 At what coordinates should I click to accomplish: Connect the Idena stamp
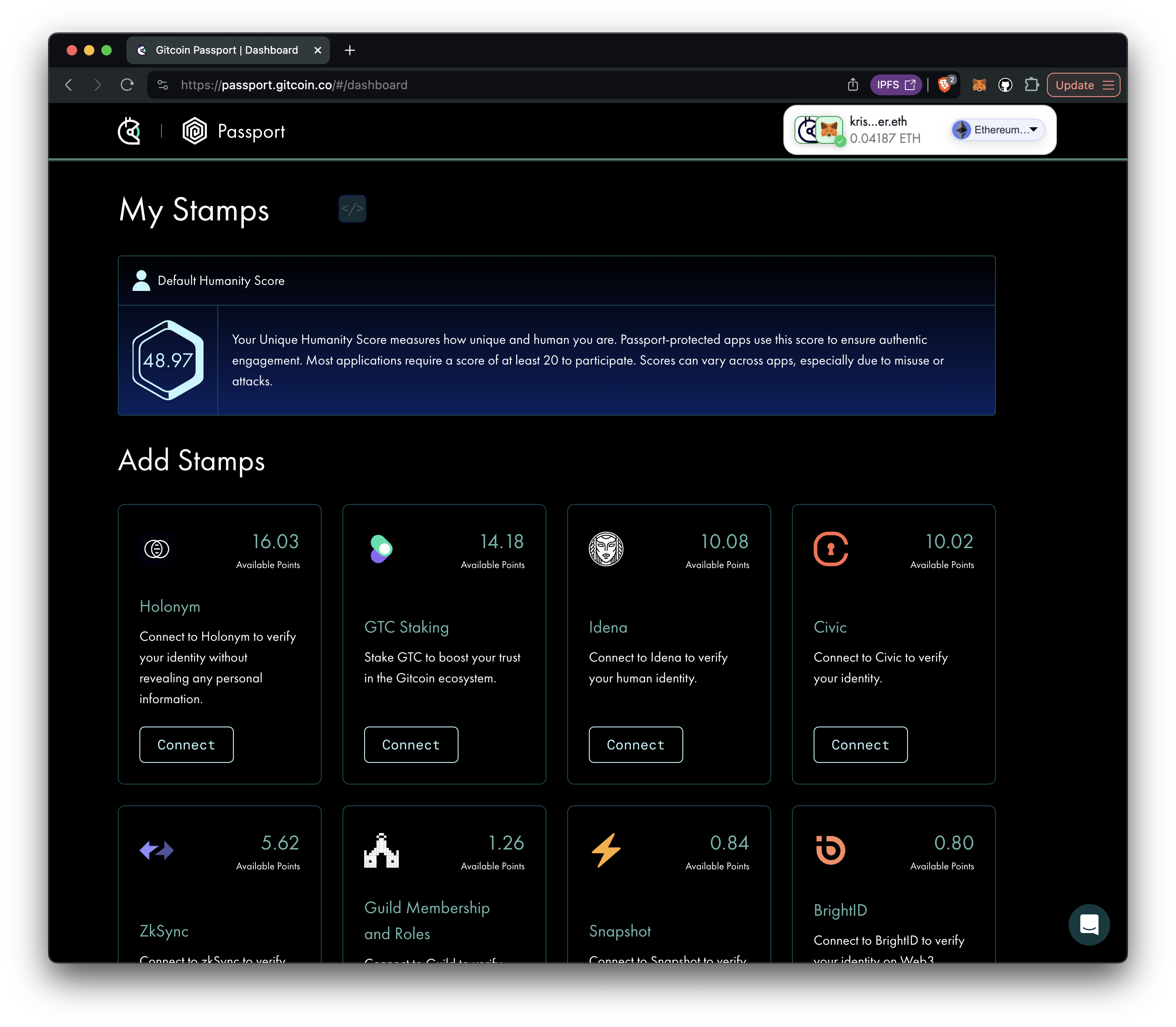click(636, 744)
